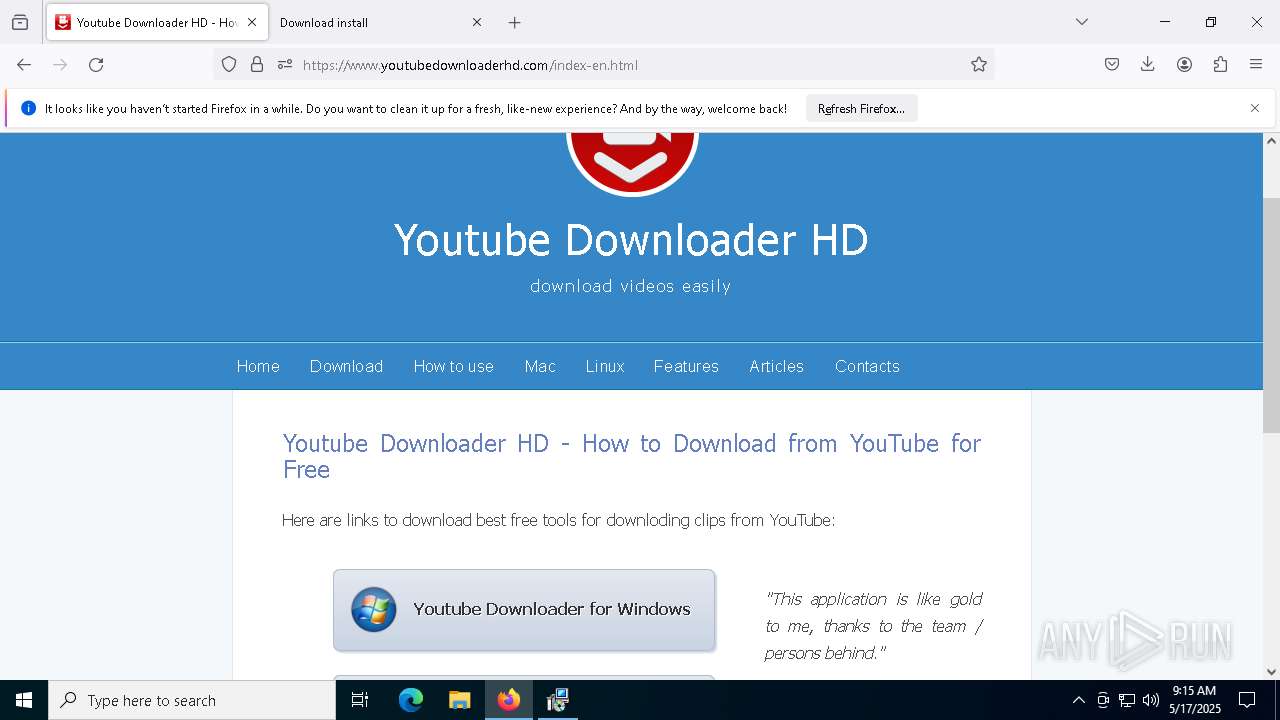Launch Microsoft Edge from the taskbar
Image resolution: width=1280 pixels, height=720 pixels.
411,700
